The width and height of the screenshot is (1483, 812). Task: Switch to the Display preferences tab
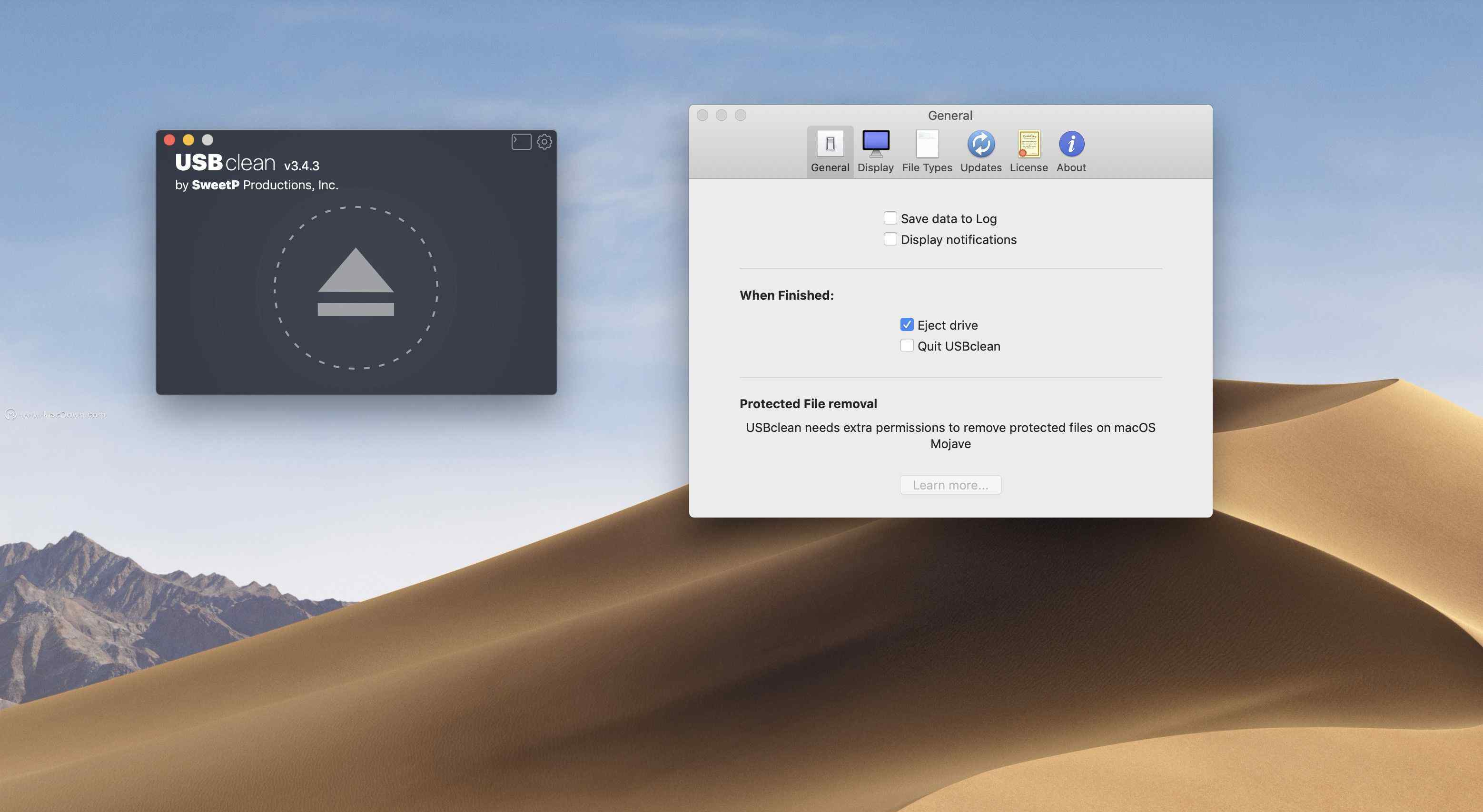click(x=875, y=151)
